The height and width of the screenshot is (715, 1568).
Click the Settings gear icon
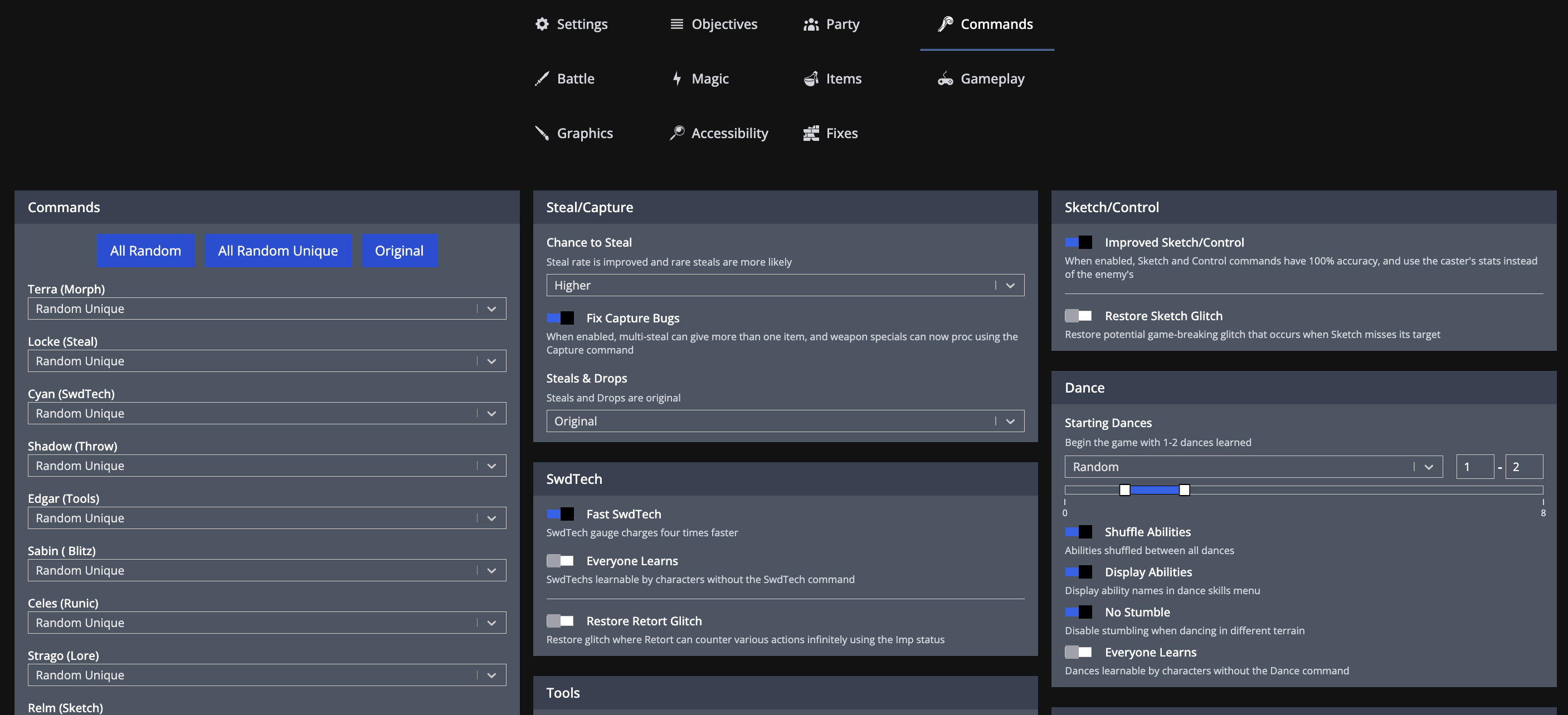point(542,24)
